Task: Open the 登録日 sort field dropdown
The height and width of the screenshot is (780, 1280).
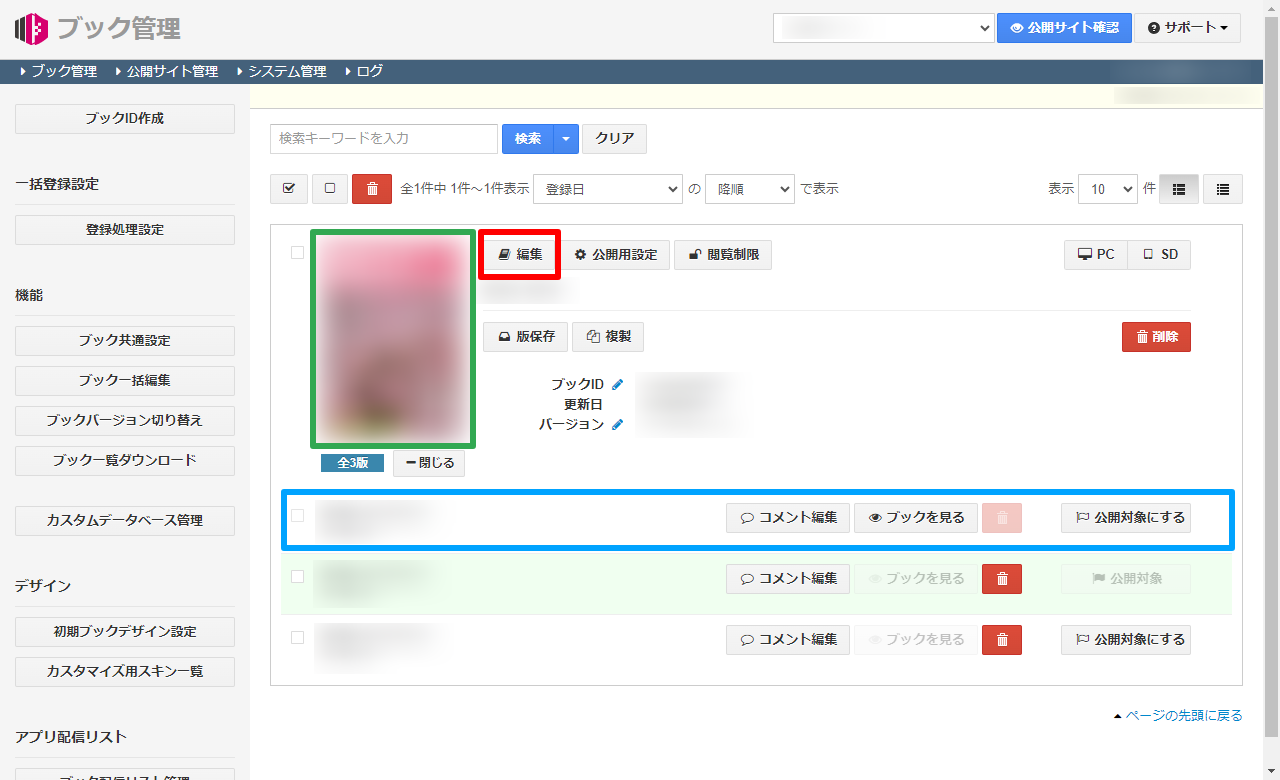Action: point(607,189)
